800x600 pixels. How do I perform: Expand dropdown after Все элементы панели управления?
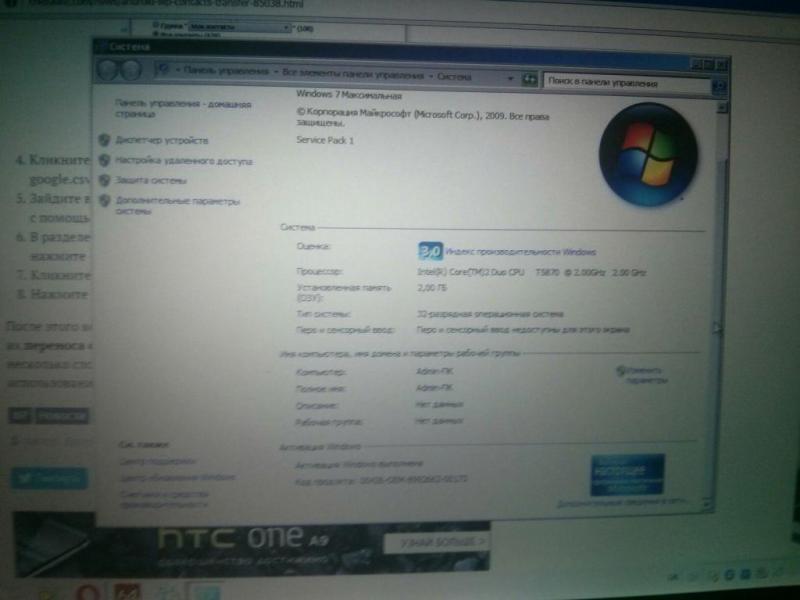(431, 75)
